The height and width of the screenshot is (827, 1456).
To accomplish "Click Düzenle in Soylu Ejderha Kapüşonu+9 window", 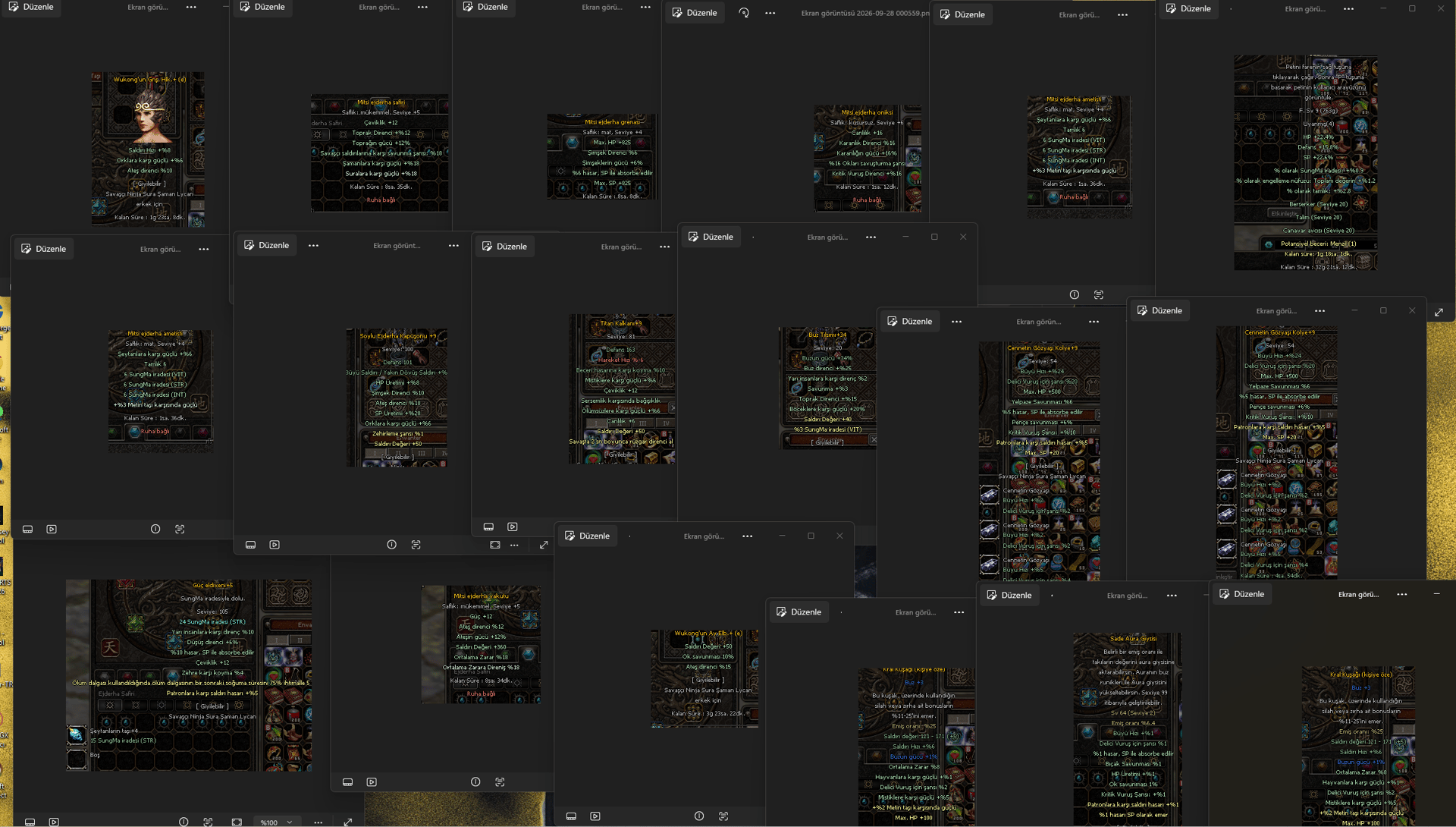I will tap(266, 245).
